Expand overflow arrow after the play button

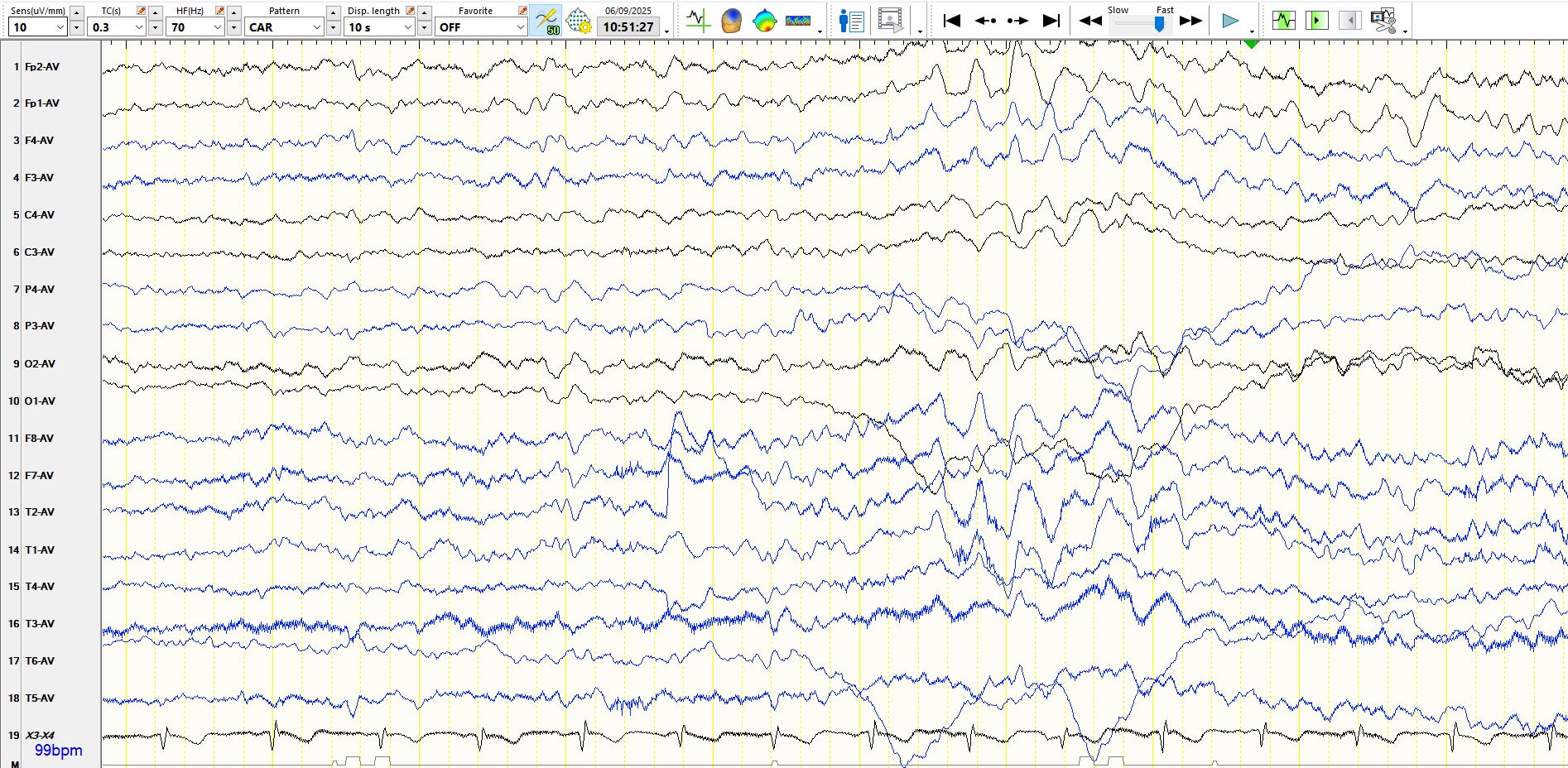coord(1252,31)
